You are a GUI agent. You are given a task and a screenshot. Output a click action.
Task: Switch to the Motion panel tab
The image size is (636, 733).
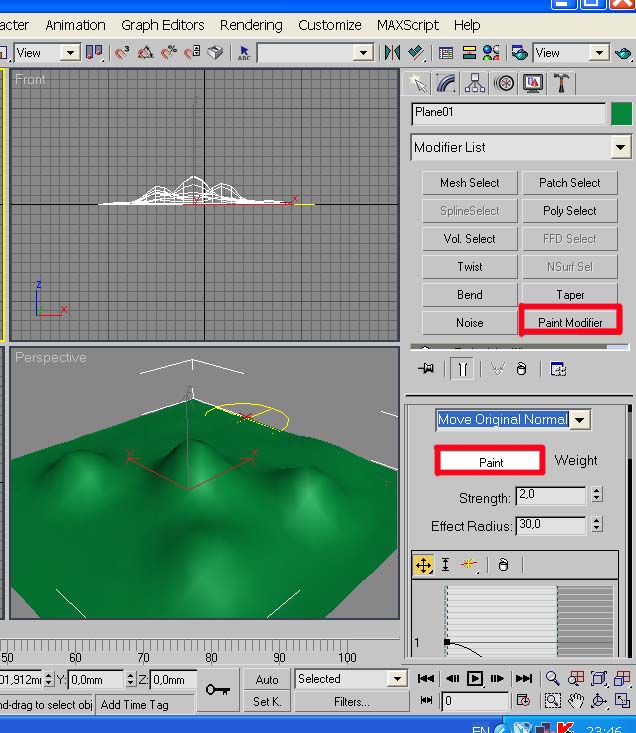(504, 82)
